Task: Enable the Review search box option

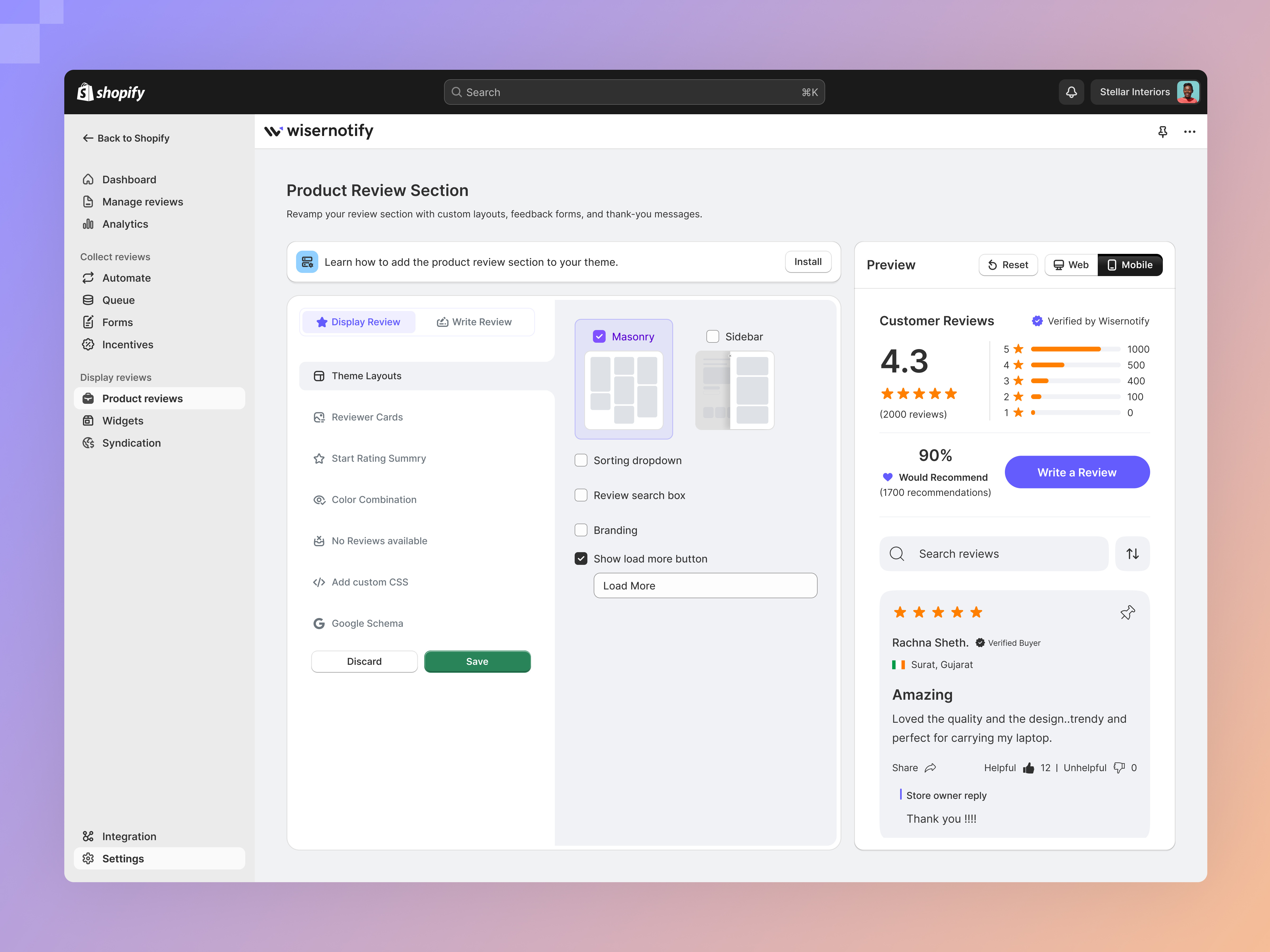Action: pos(581,495)
